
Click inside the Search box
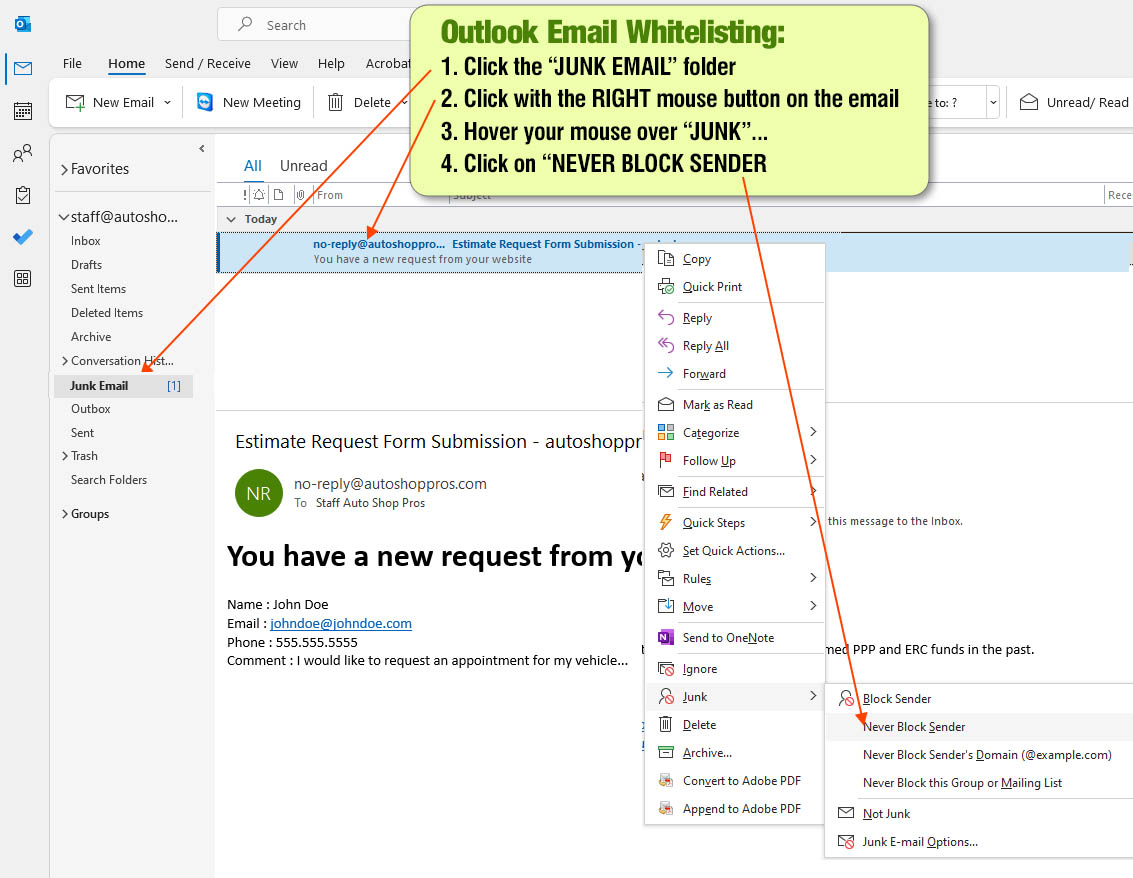(320, 25)
